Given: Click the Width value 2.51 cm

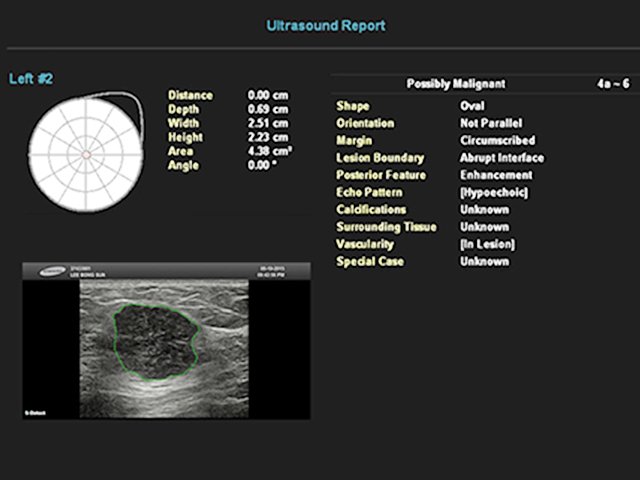Looking at the screenshot, I should pos(268,123).
